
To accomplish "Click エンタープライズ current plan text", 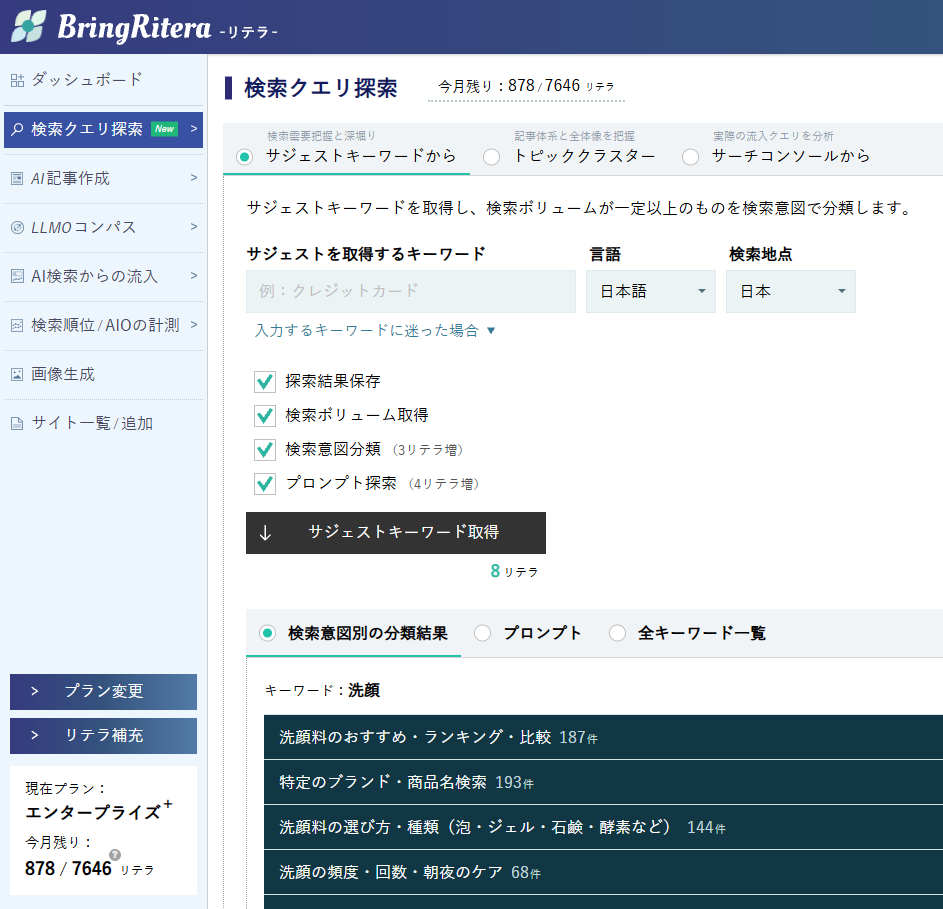I will tap(99, 812).
